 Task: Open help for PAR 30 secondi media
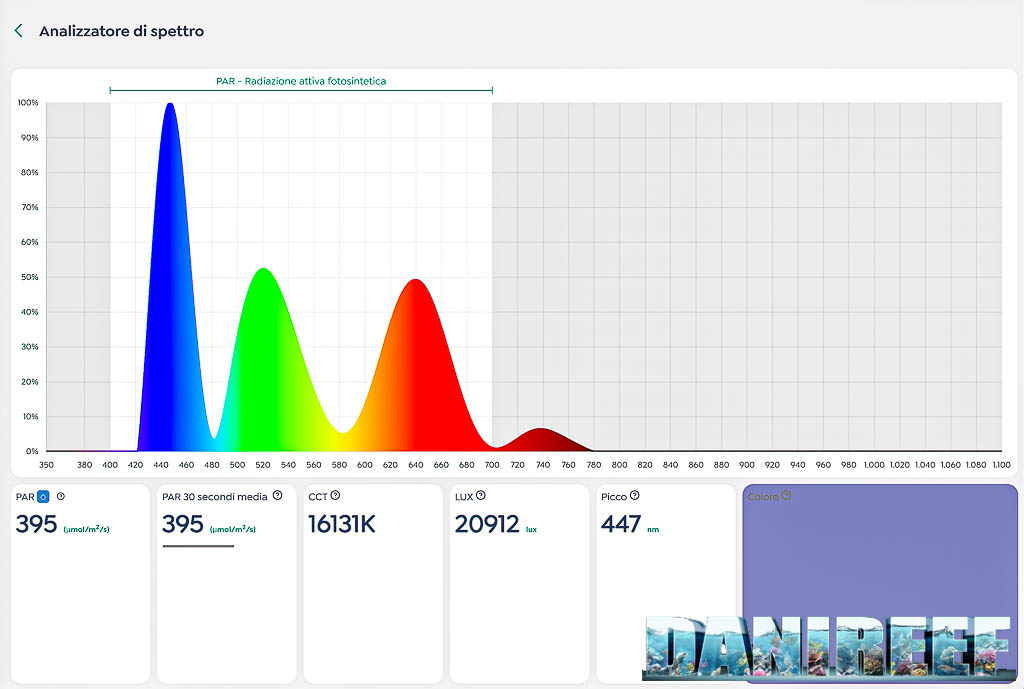(277, 495)
